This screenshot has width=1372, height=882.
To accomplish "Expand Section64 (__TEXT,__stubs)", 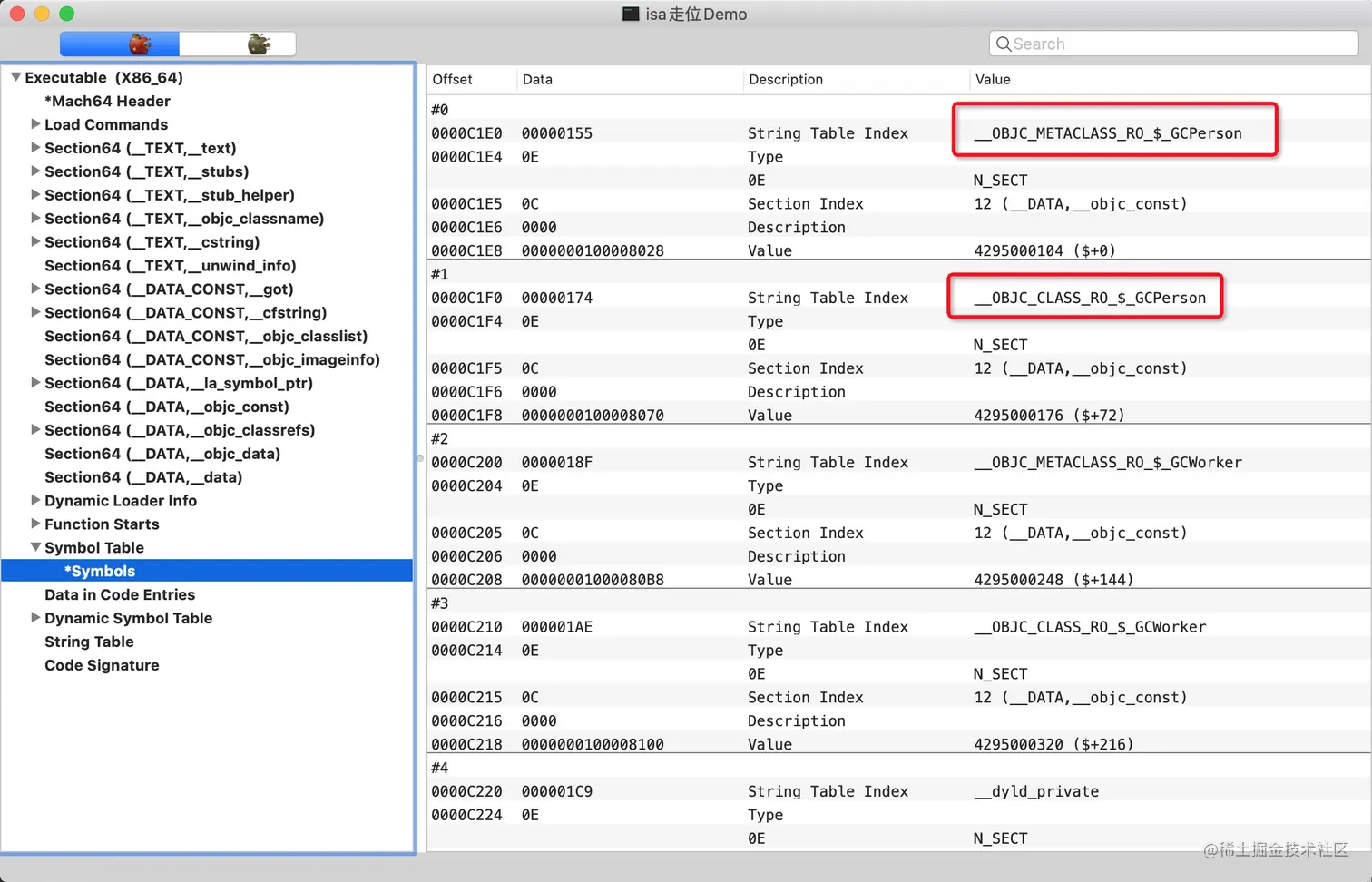I will pyautogui.click(x=35, y=171).
